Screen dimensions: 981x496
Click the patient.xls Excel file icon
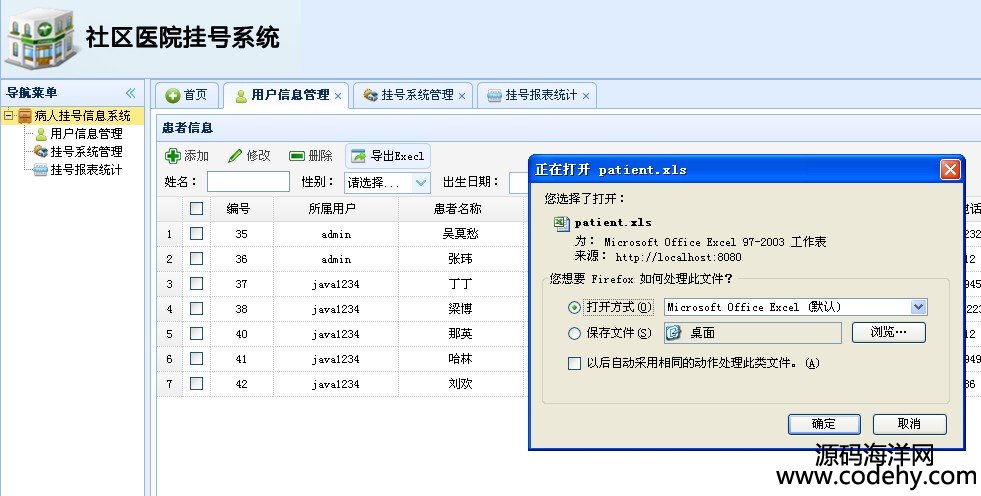tap(561, 223)
